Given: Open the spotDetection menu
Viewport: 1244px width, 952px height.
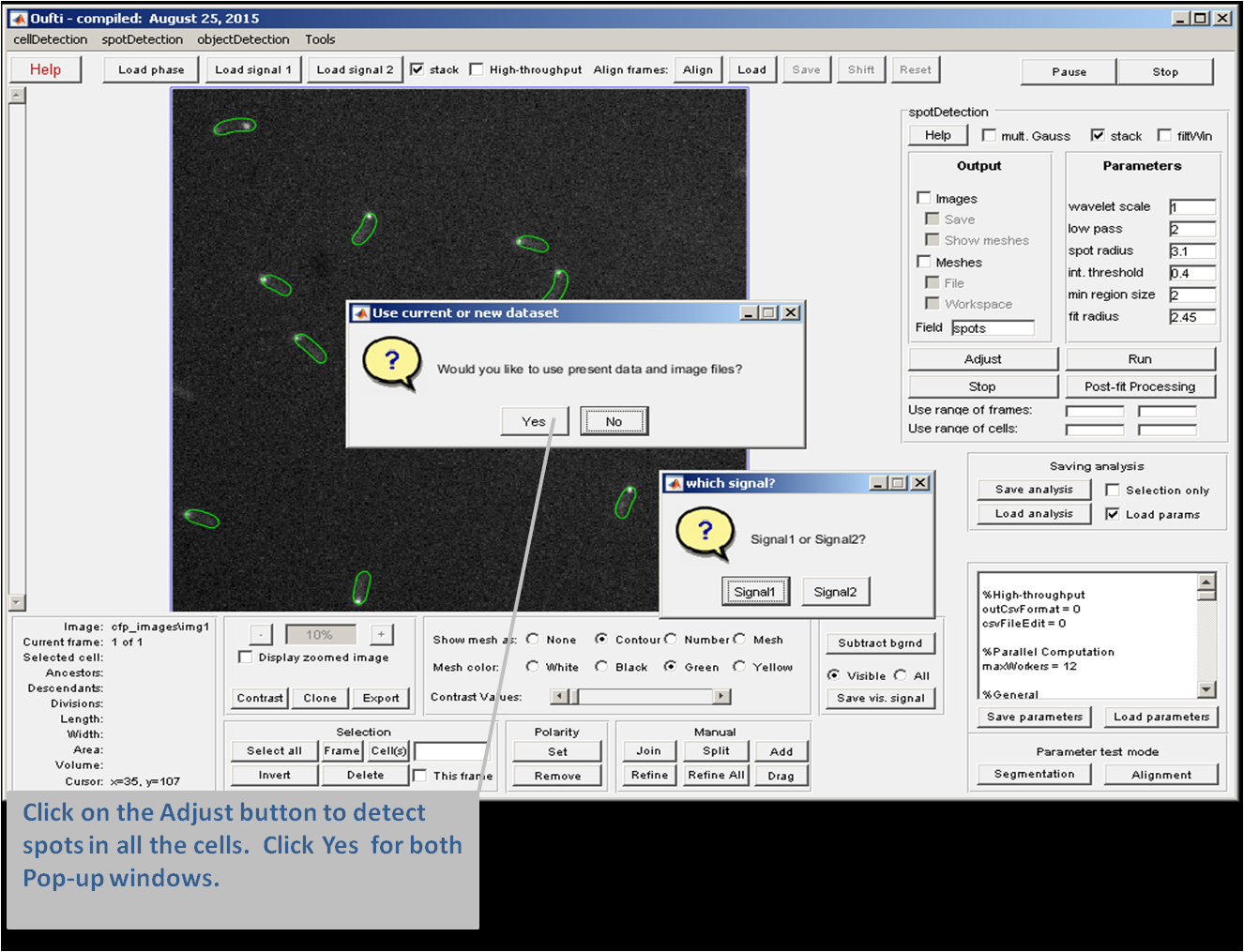Looking at the screenshot, I should pos(143,39).
